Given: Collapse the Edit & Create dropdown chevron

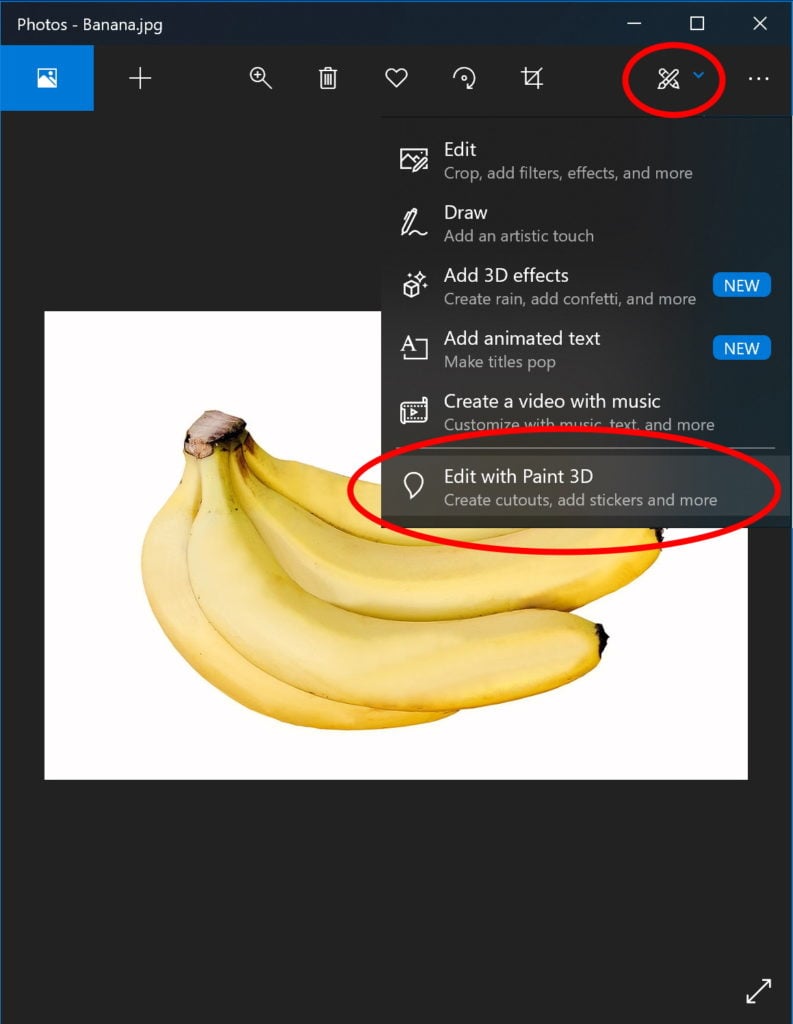Looking at the screenshot, I should click(x=698, y=75).
